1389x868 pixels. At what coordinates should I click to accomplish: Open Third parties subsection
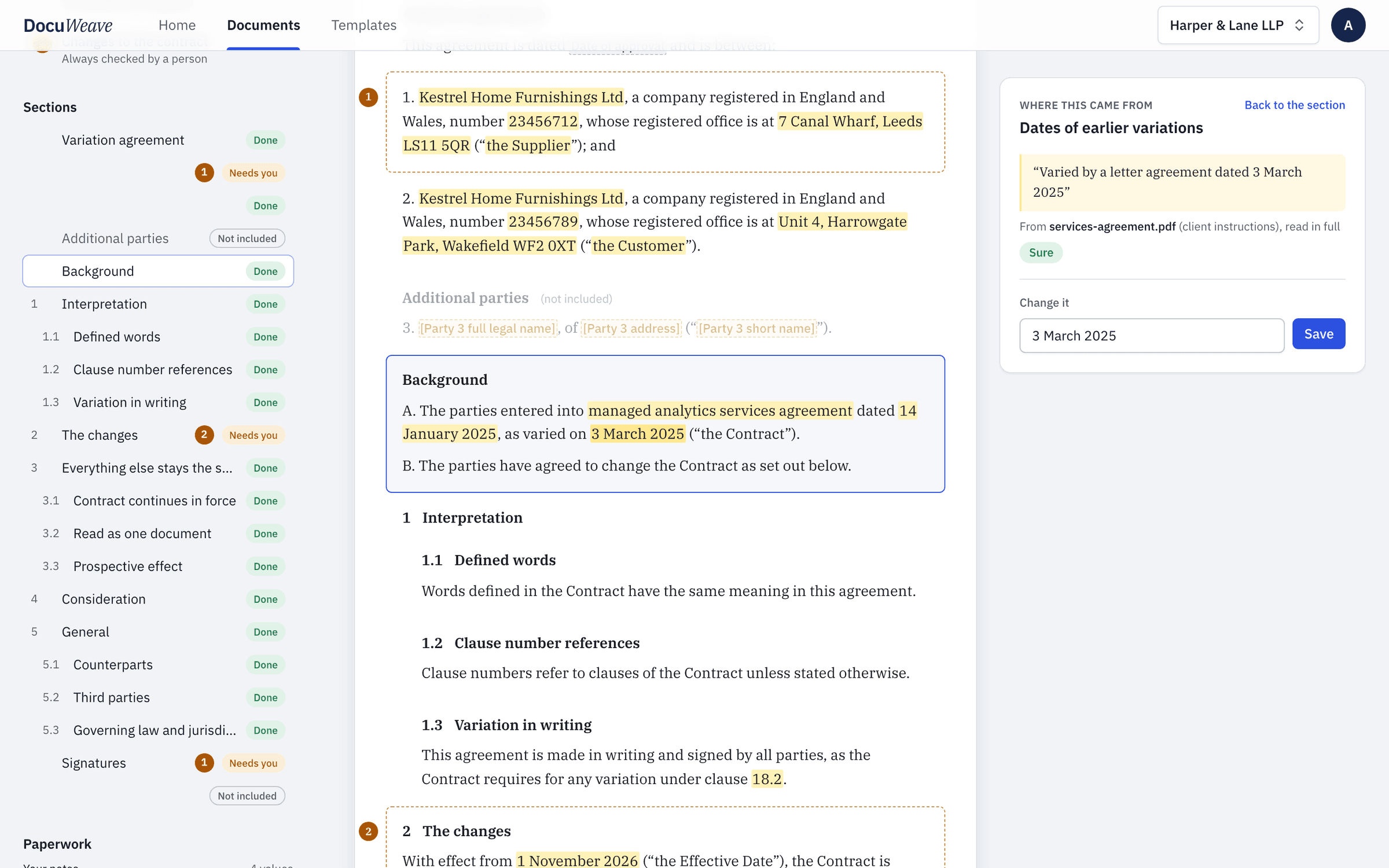158,697
